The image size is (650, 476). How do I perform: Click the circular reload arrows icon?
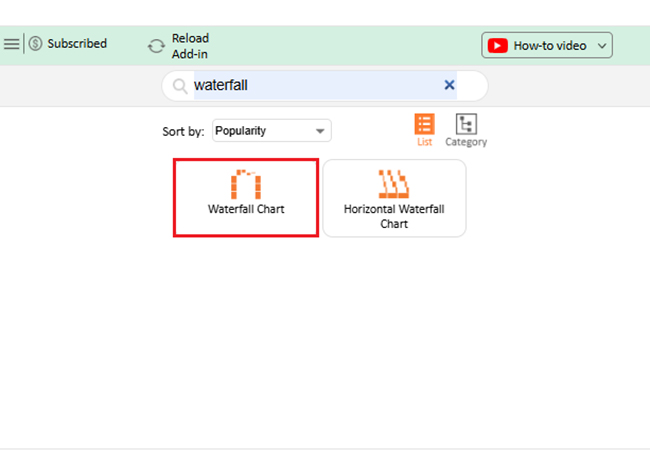[x=156, y=46]
